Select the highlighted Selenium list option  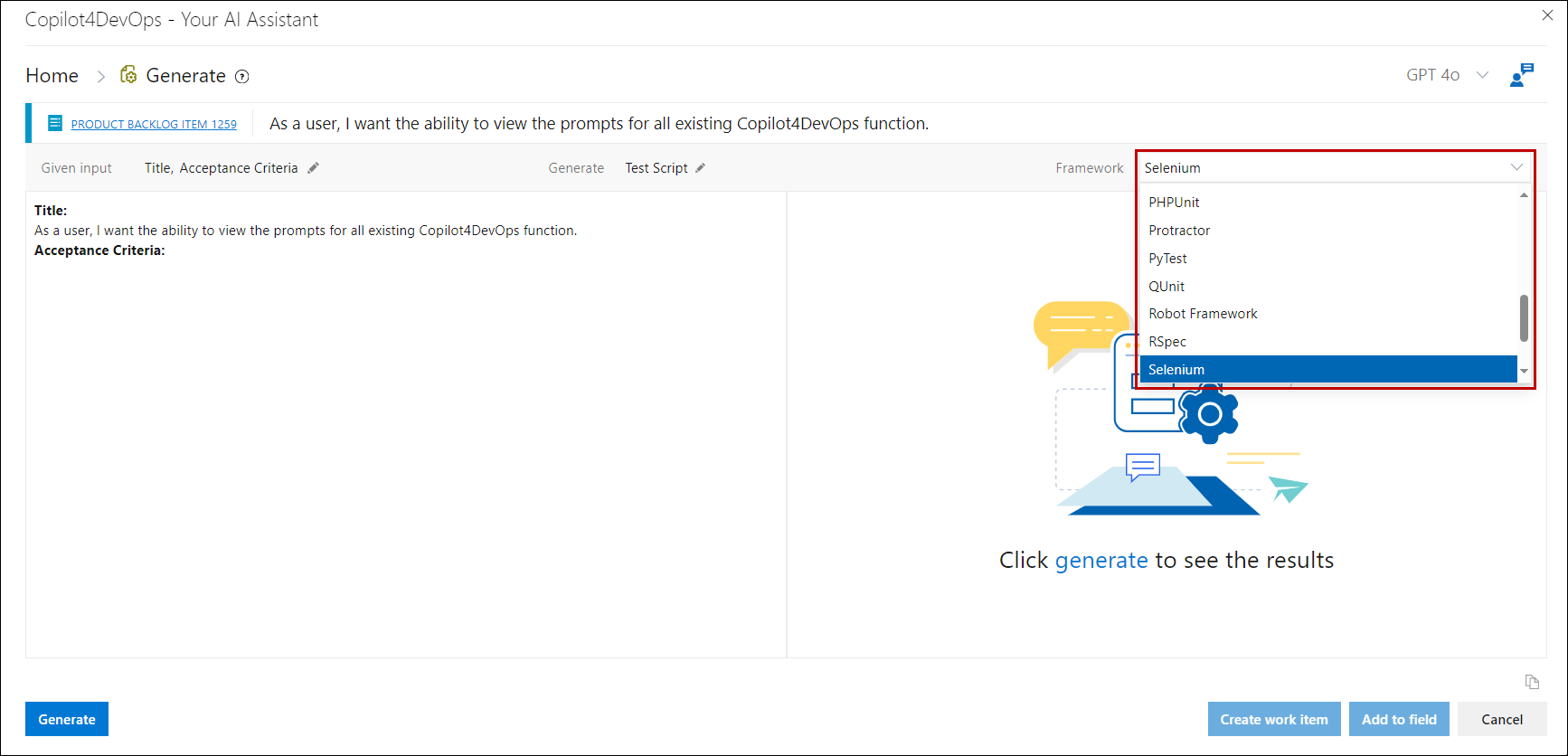1327,370
